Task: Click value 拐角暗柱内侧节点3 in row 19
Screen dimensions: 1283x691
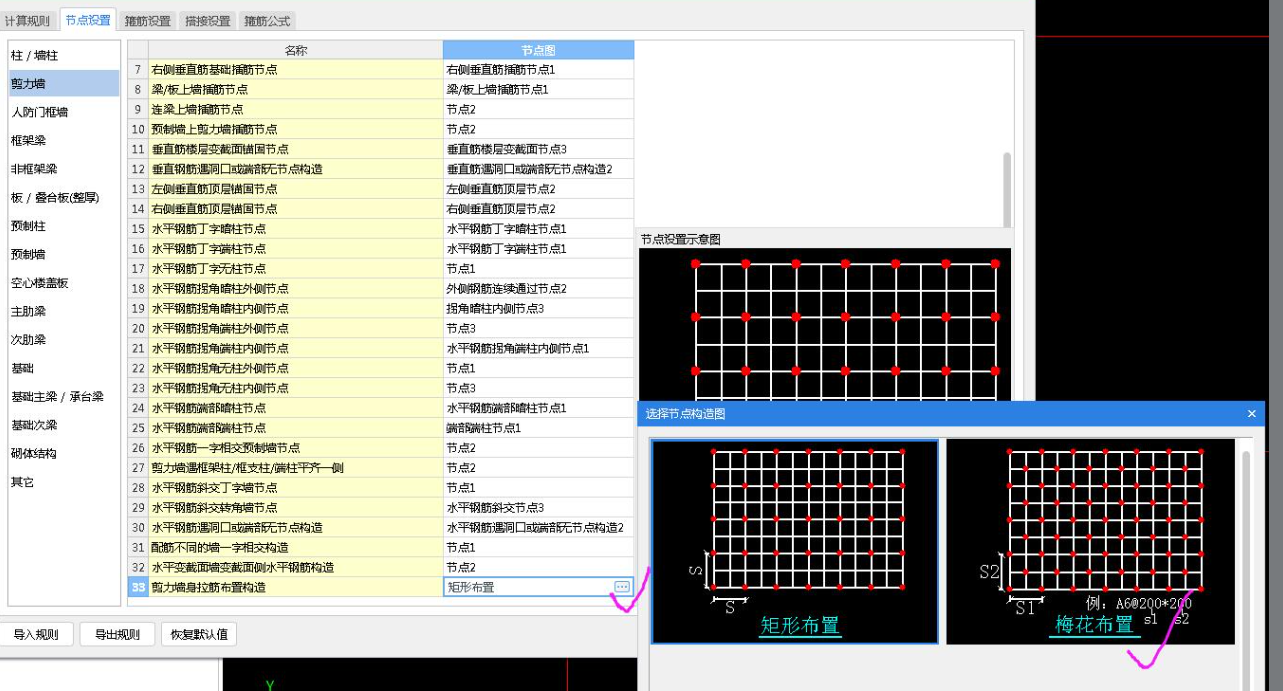Action: tap(538, 308)
